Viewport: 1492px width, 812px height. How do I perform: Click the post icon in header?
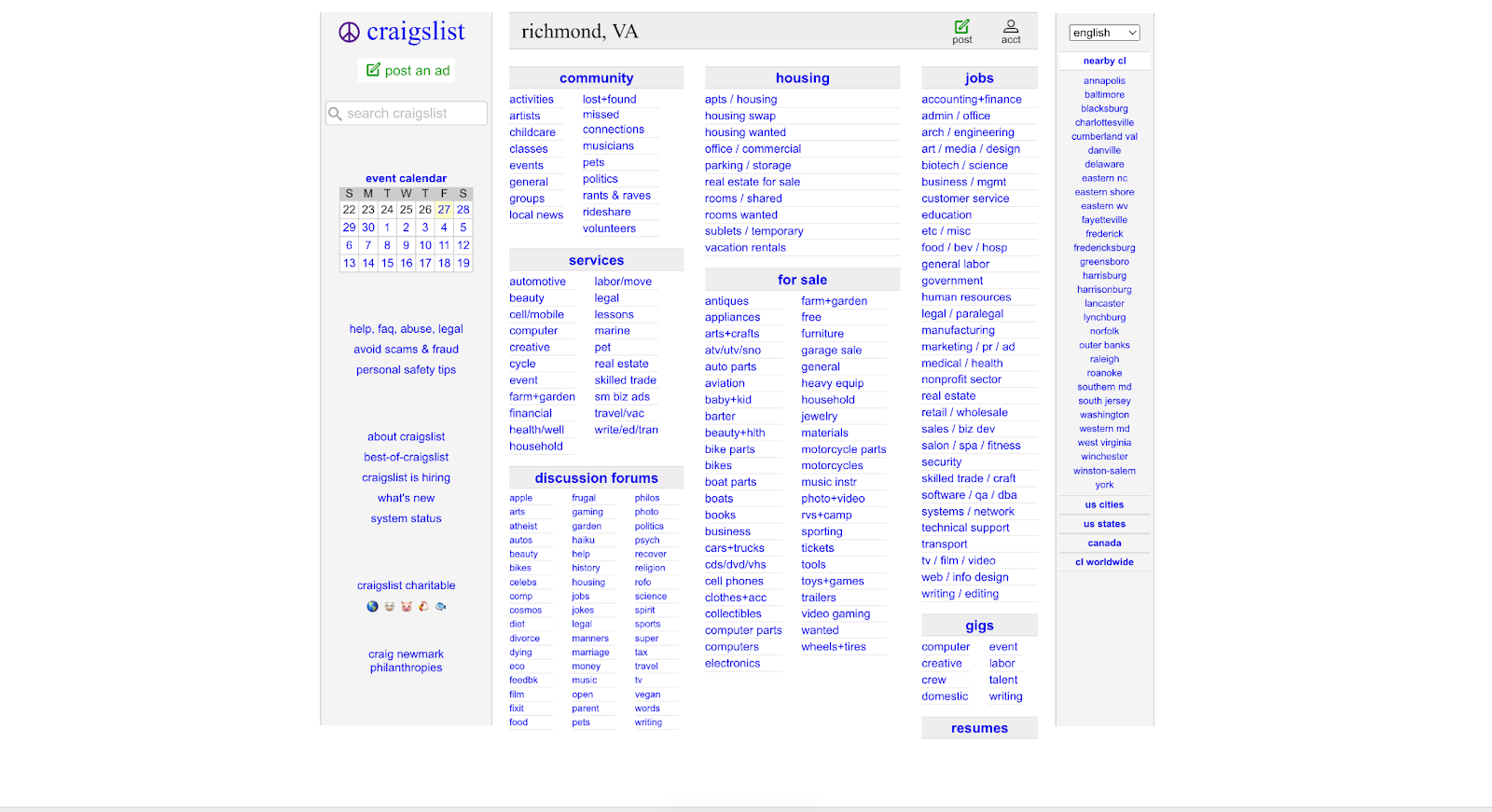click(x=961, y=26)
